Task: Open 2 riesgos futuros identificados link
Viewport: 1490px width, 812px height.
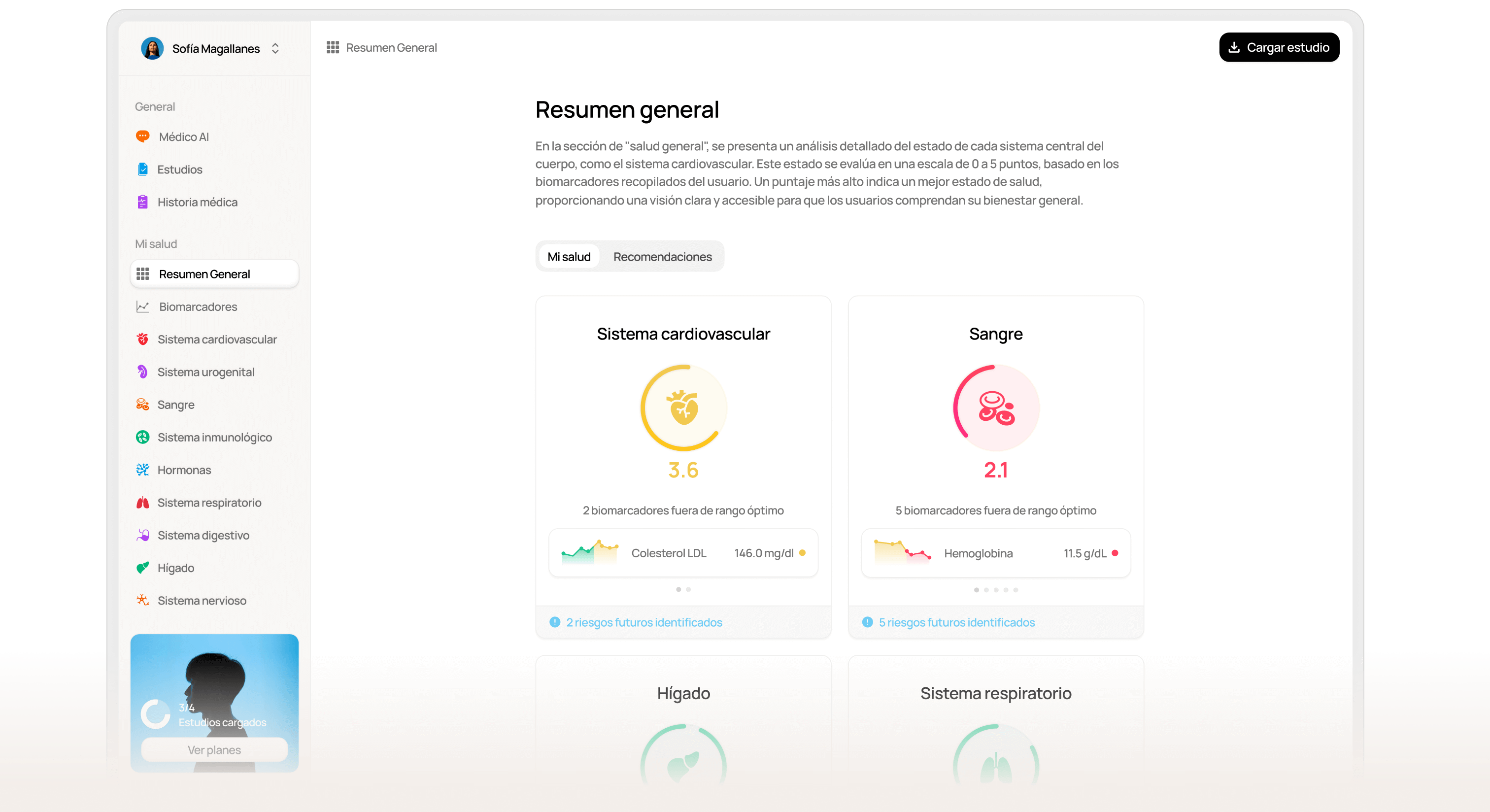Action: (644, 622)
